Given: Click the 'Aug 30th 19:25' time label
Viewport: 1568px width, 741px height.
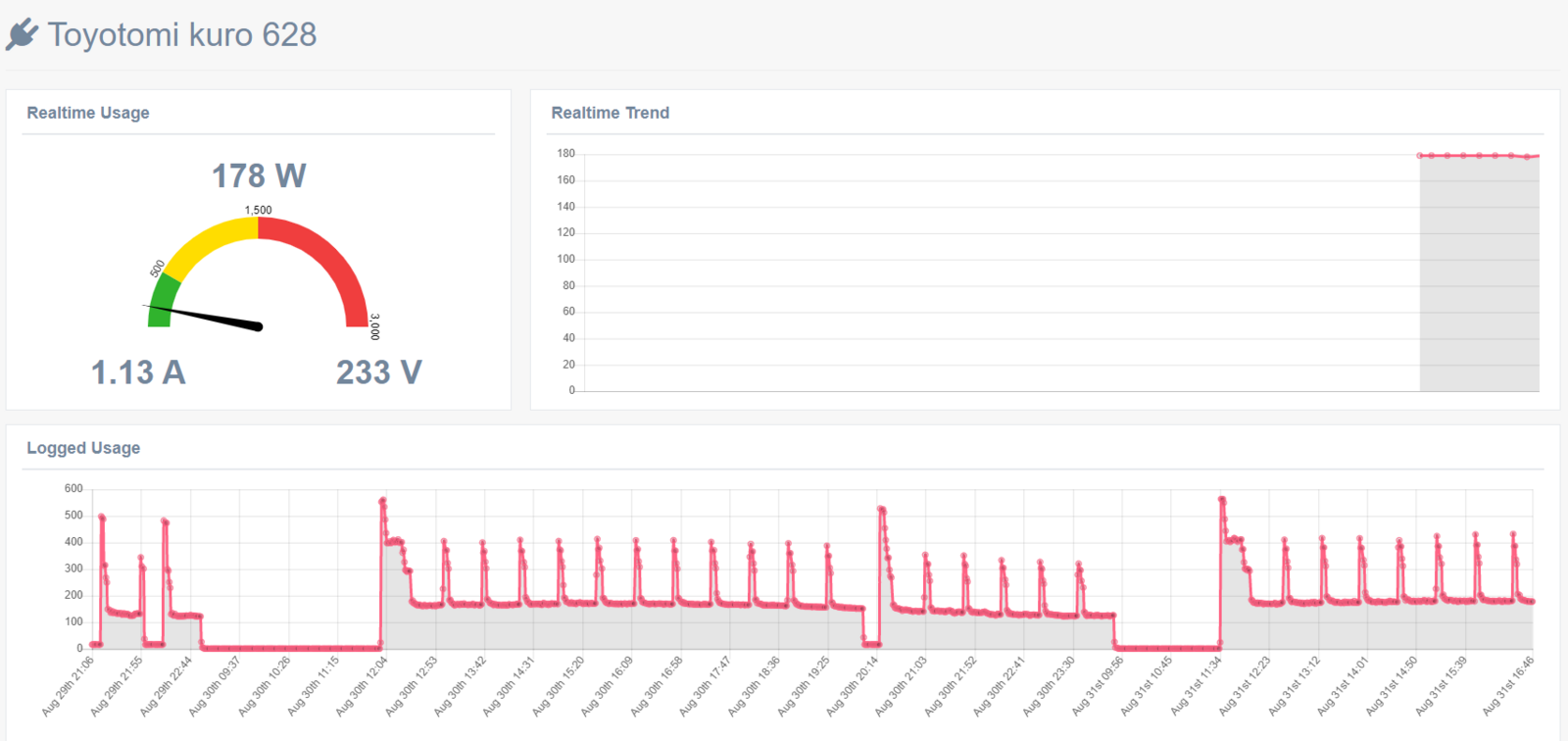Looking at the screenshot, I should coord(804,686).
